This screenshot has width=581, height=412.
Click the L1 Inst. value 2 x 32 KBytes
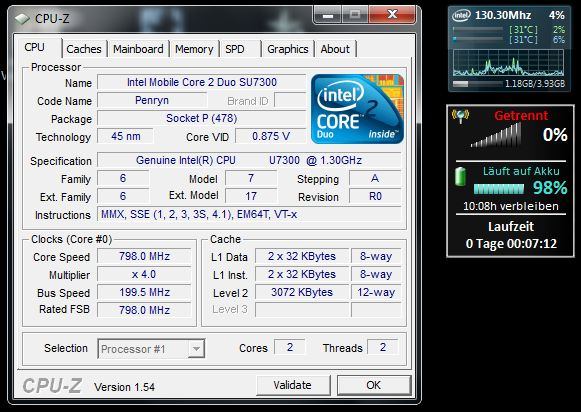(302, 275)
